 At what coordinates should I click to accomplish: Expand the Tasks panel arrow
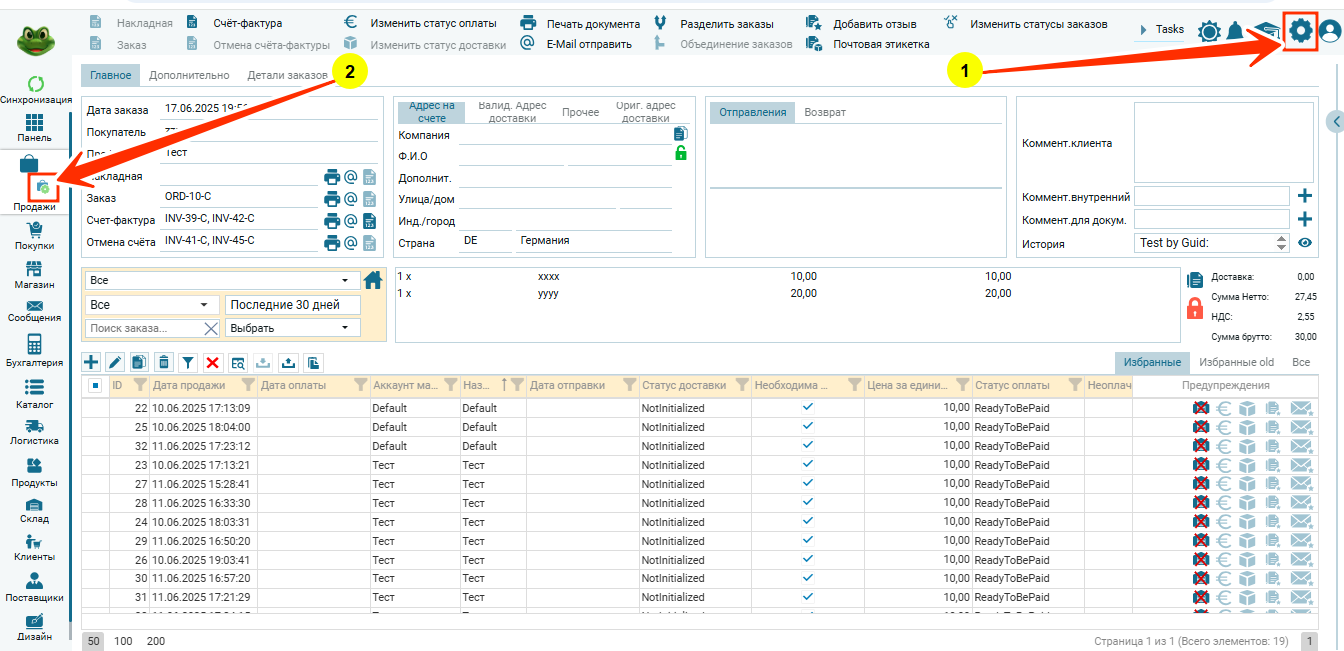tap(1144, 31)
